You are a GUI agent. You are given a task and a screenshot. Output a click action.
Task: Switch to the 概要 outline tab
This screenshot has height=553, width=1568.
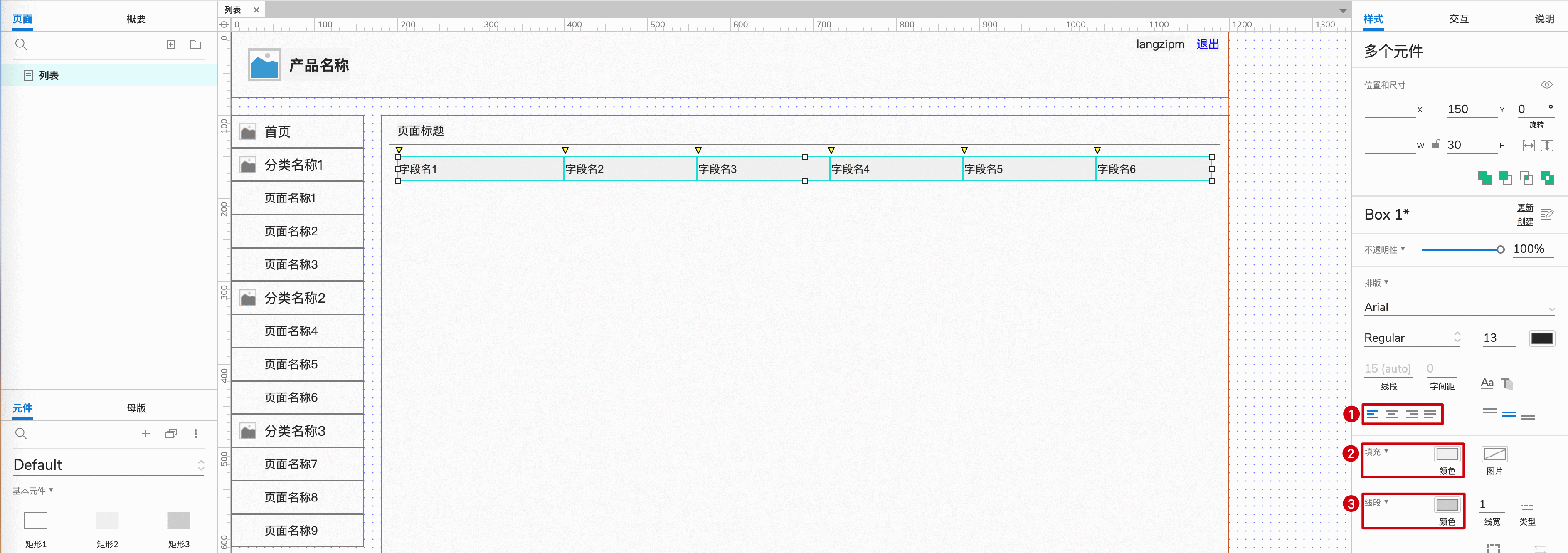[136, 19]
